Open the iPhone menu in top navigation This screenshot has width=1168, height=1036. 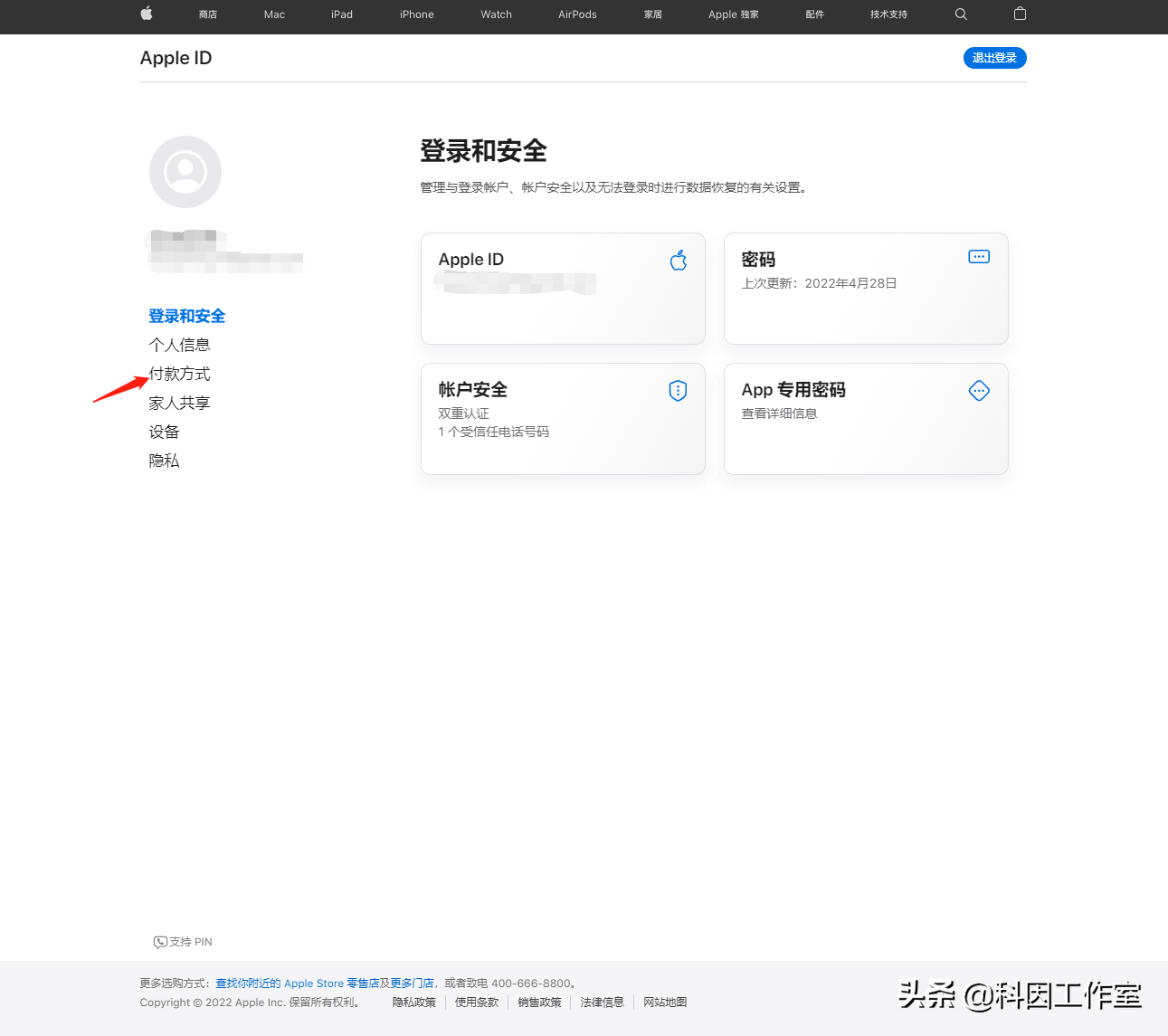(416, 14)
